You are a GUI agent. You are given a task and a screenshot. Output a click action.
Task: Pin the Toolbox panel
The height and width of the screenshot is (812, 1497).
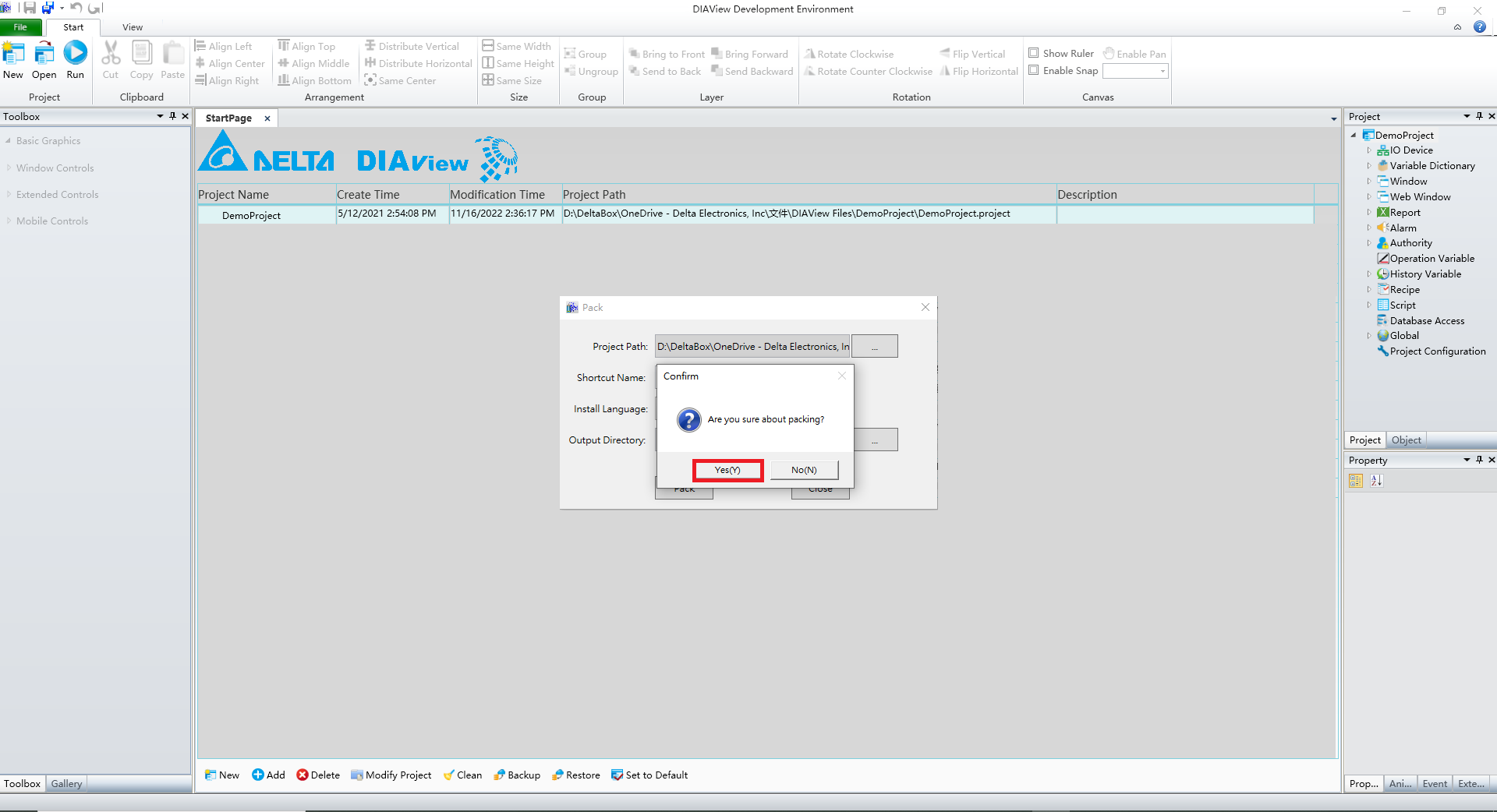point(172,116)
